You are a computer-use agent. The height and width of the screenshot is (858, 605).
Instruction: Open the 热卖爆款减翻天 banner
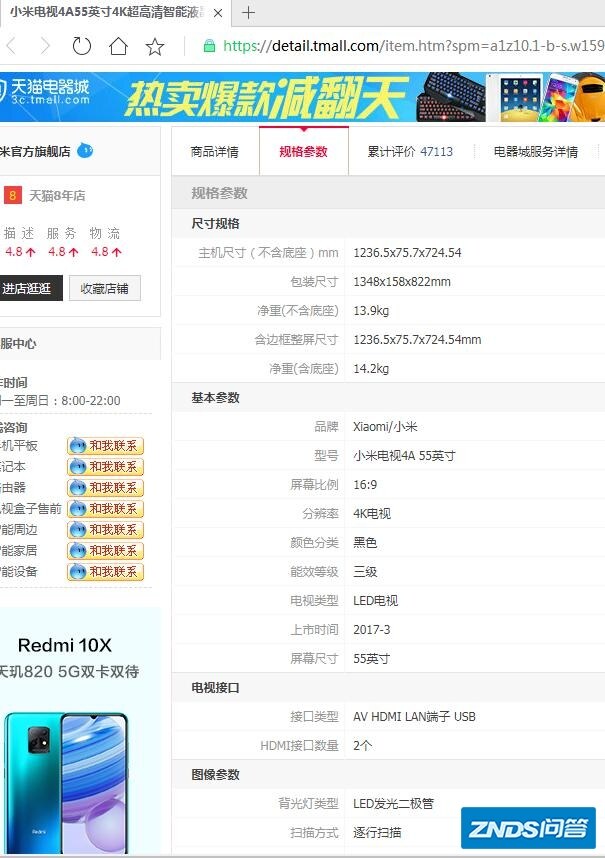coord(266,98)
